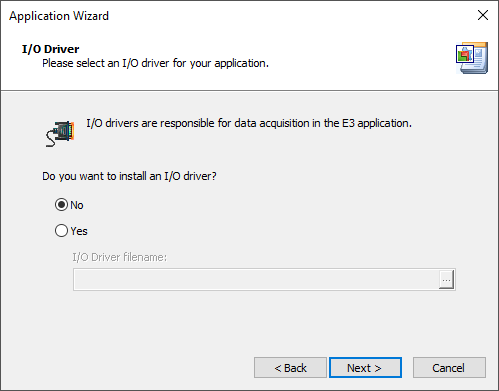The width and height of the screenshot is (499, 391).
Task: Click the 'Application Wizard' title text
Action: tap(59, 16)
